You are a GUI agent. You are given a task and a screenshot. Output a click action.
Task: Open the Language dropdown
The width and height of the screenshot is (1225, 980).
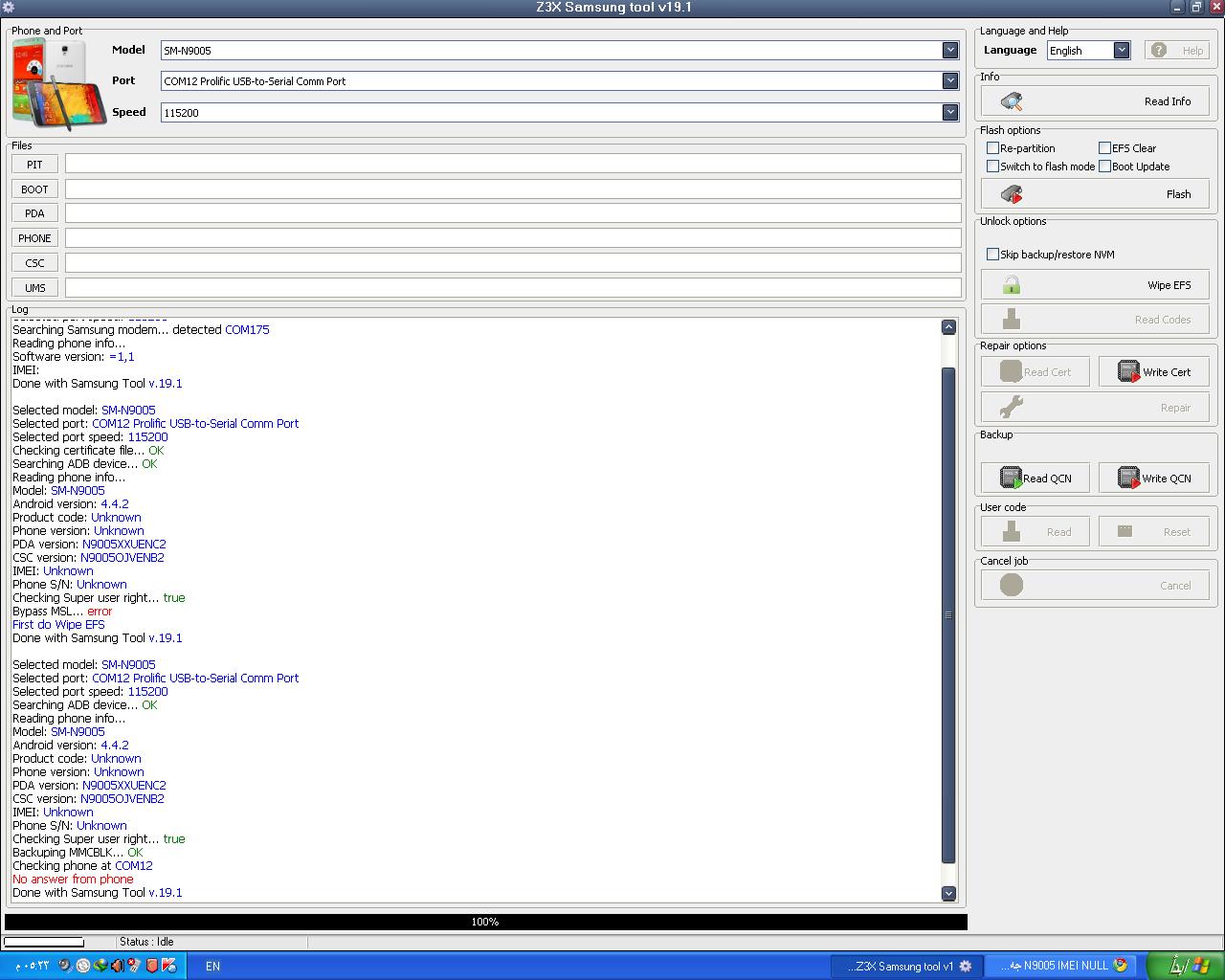coord(1122,50)
